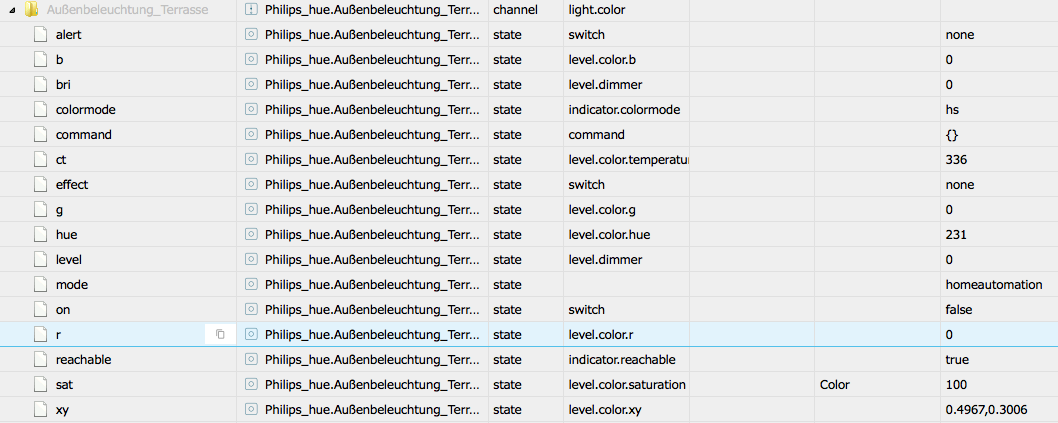Image resolution: width=1058 pixels, height=423 pixels.
Task: Click the homeautomation value of mode
Action: click(994, 285)
